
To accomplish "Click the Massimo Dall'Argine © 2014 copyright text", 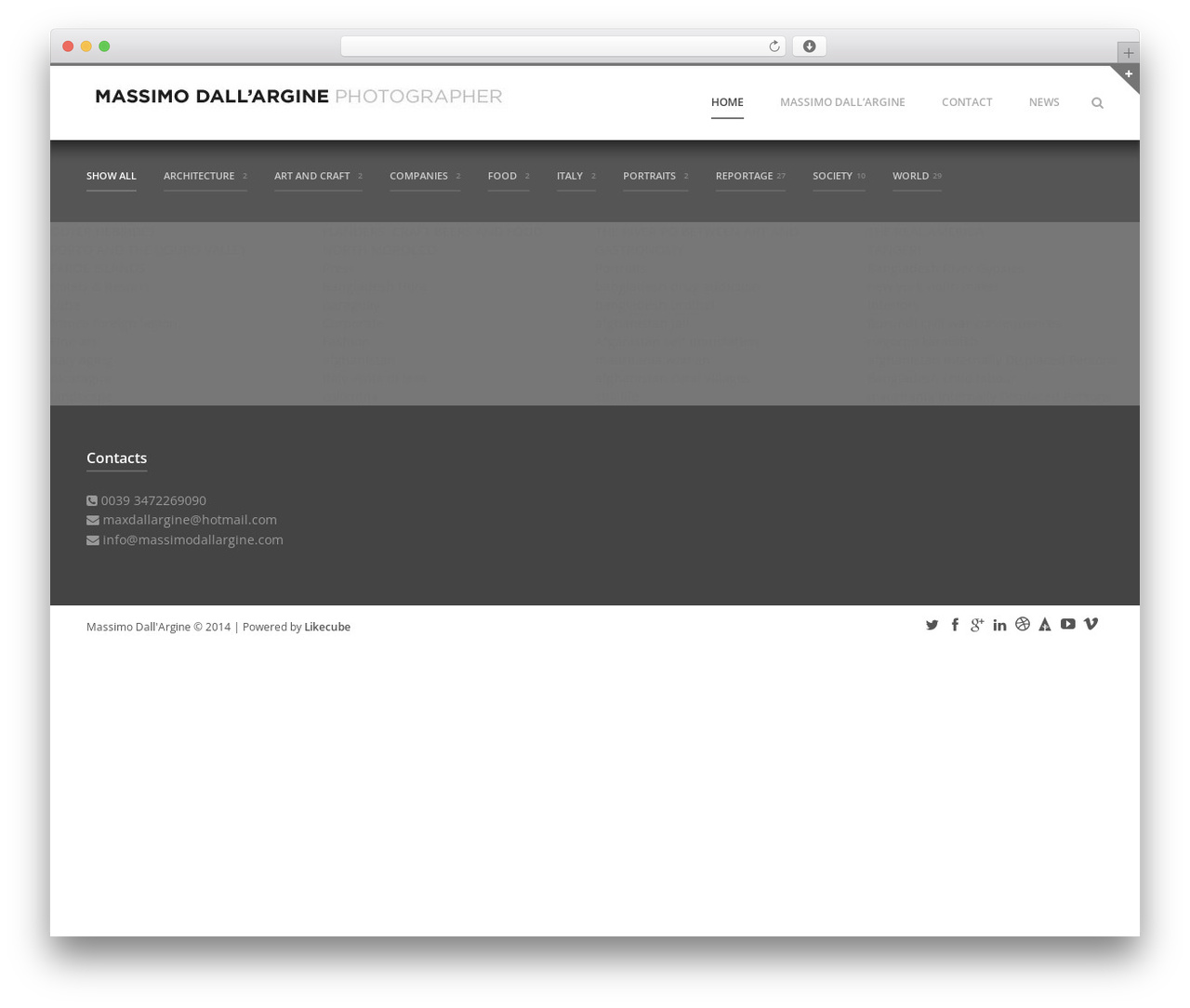I will click(158, 628).
